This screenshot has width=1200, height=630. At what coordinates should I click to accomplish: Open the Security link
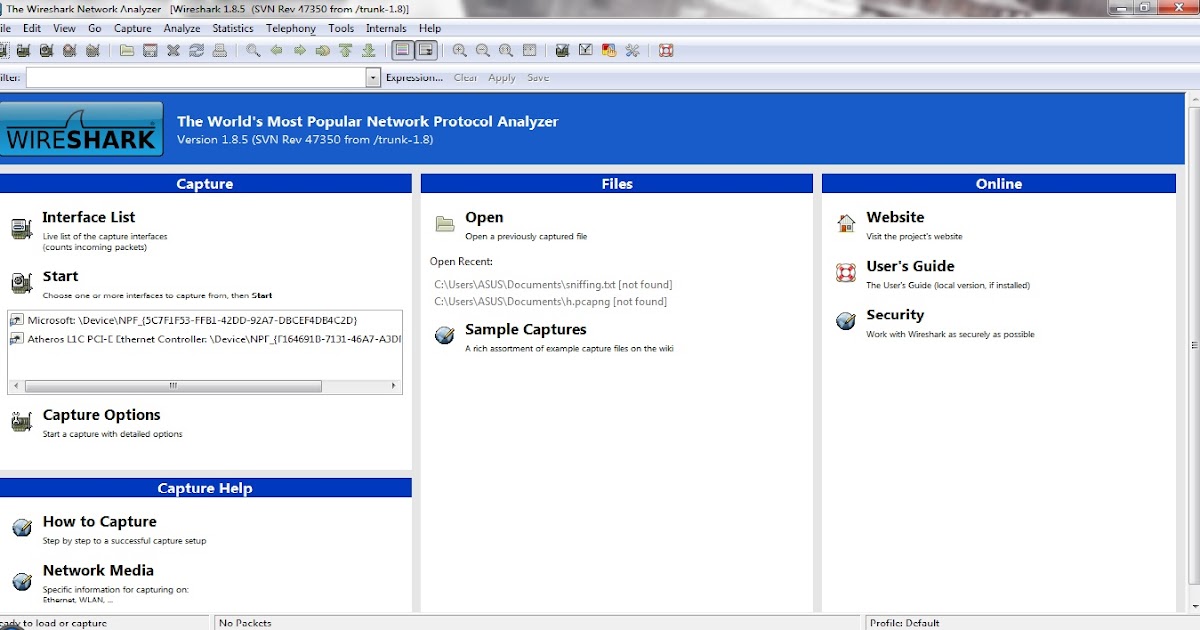(x=895, y=315)
